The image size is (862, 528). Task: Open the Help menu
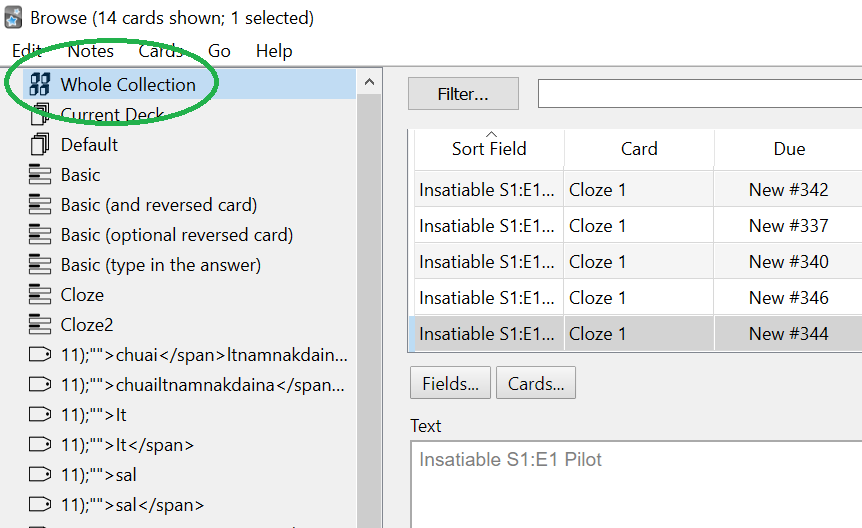point(274,51)
